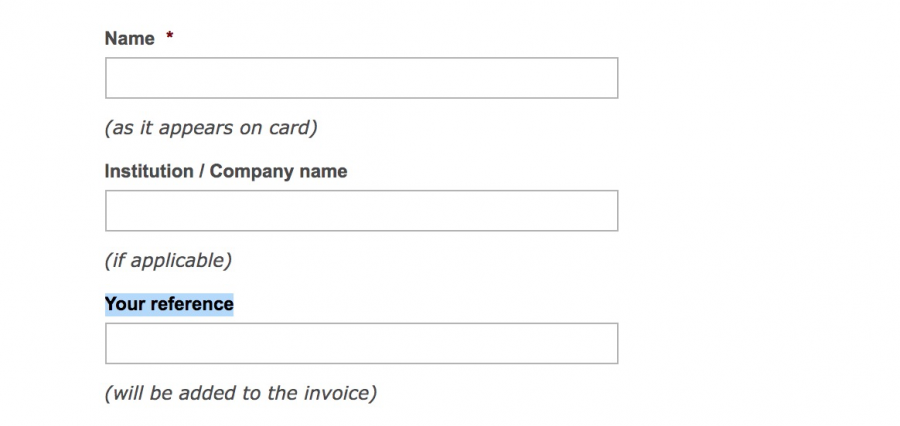Click the bold "Name" field label
Viewport: 900px width, 426px height.
pyautogui.click(x=129, y=39)
